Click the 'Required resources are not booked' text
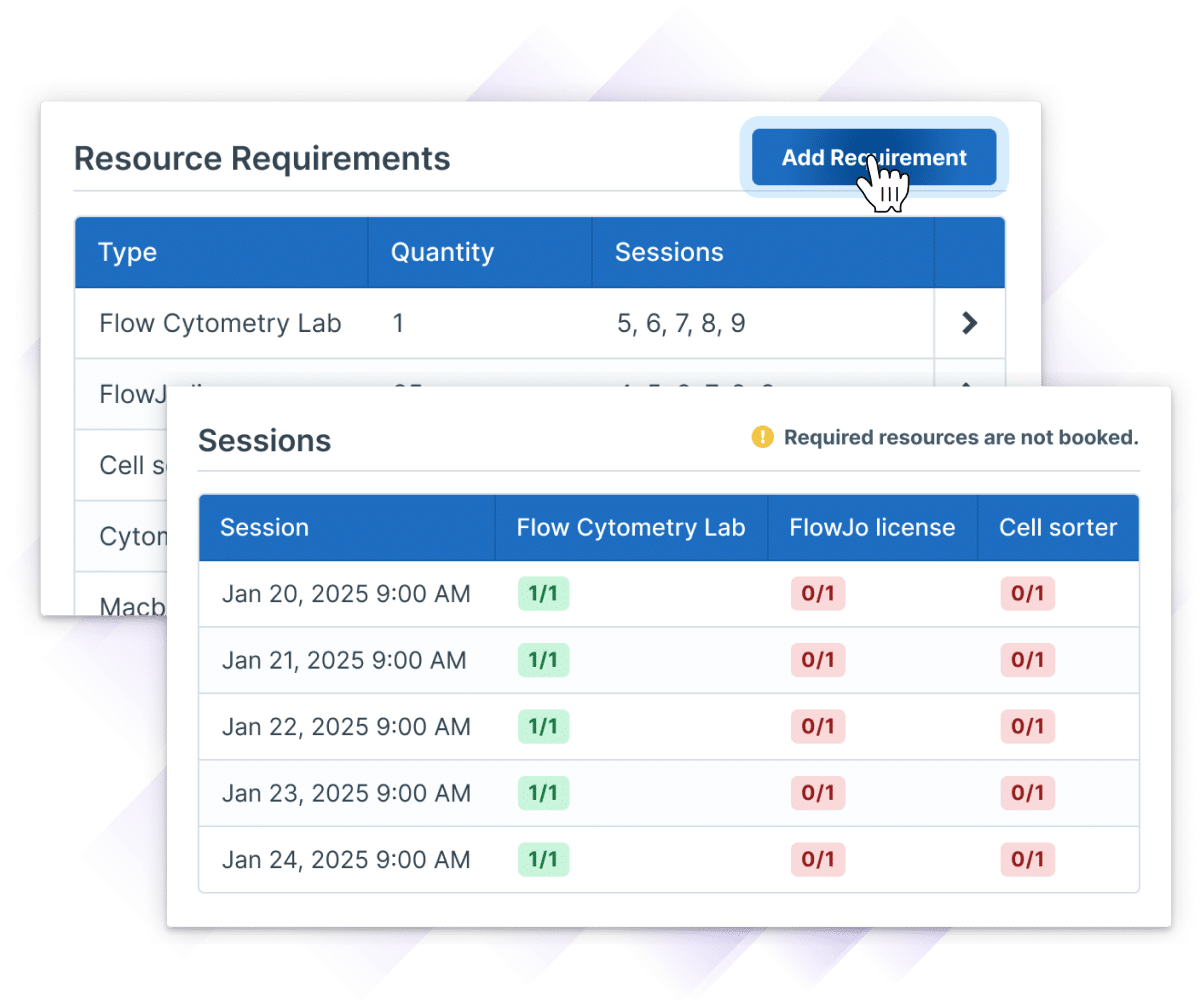1200x1008 pixels. pyautogui.click(x=960, y=437)
